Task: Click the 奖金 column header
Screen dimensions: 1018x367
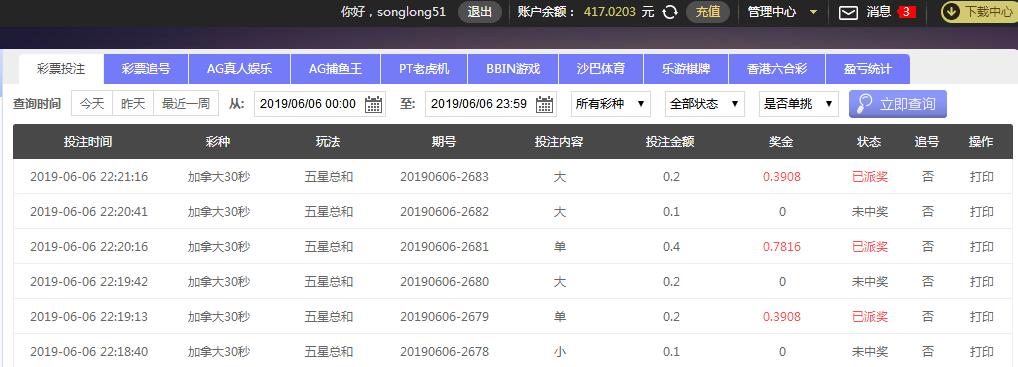Action: tap(781, 142)
